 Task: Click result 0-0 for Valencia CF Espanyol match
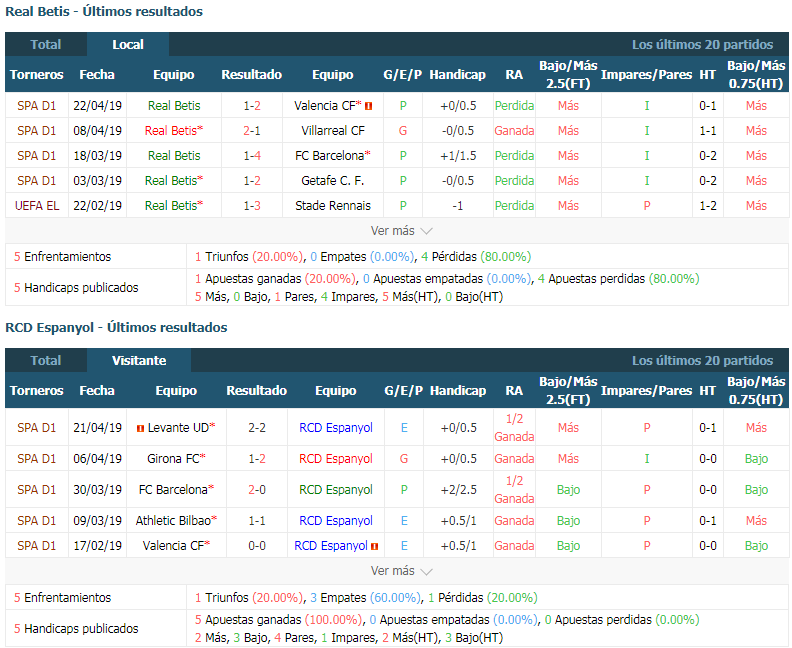(x=257, y=546)
